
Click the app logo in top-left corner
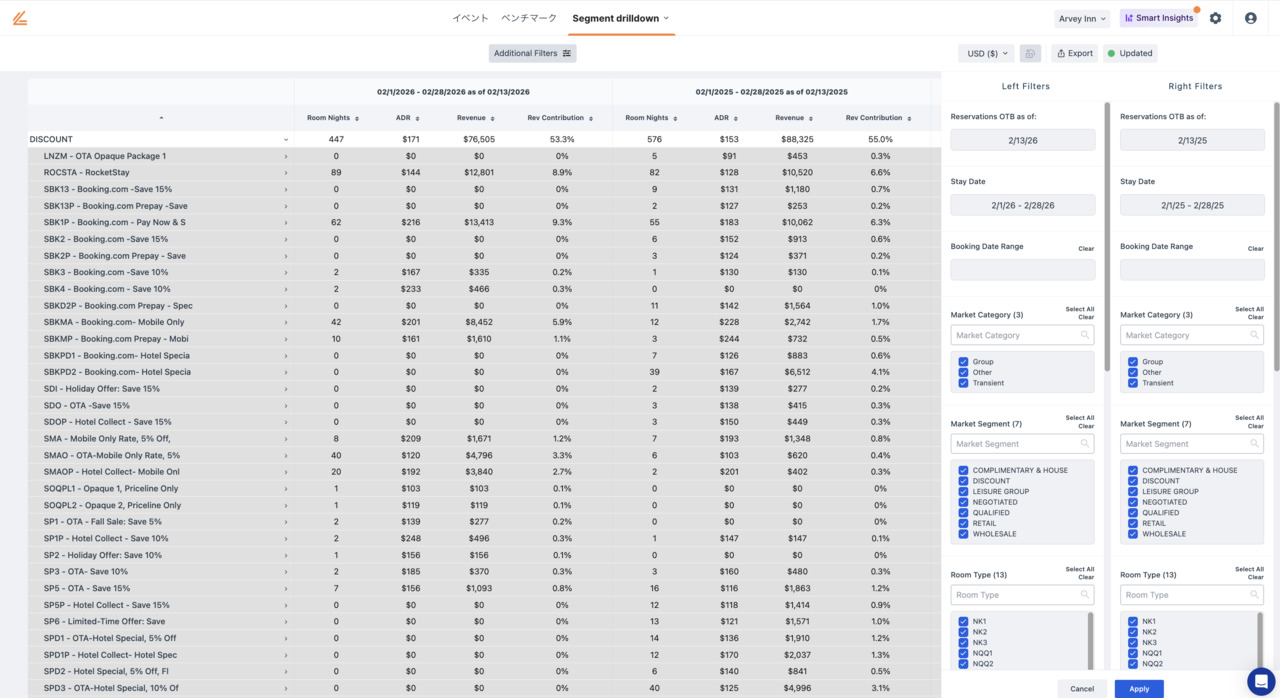(20, 18)
